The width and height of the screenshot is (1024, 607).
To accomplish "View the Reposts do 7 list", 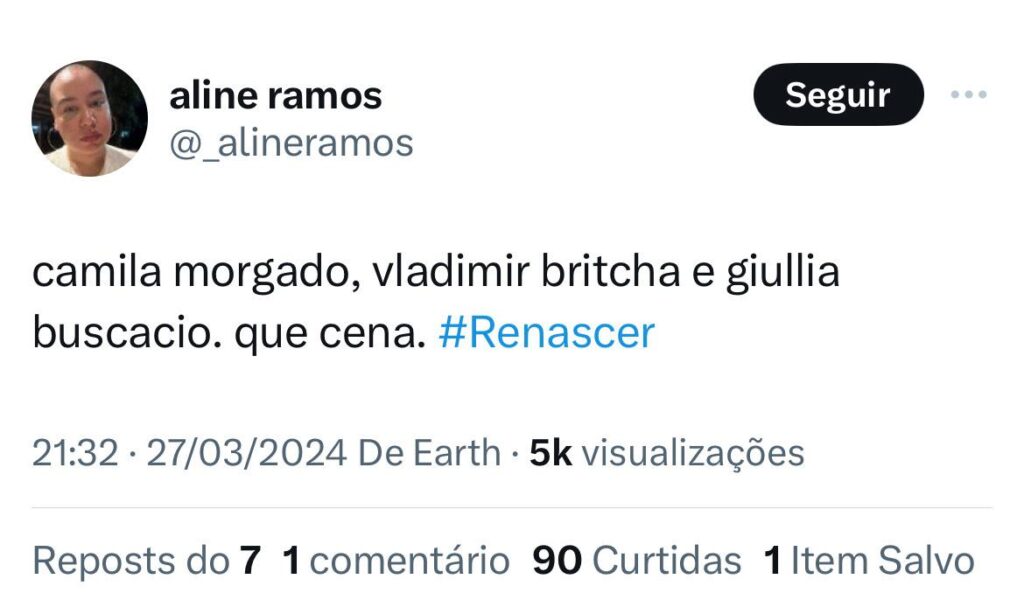I will (x=146, y=561).
